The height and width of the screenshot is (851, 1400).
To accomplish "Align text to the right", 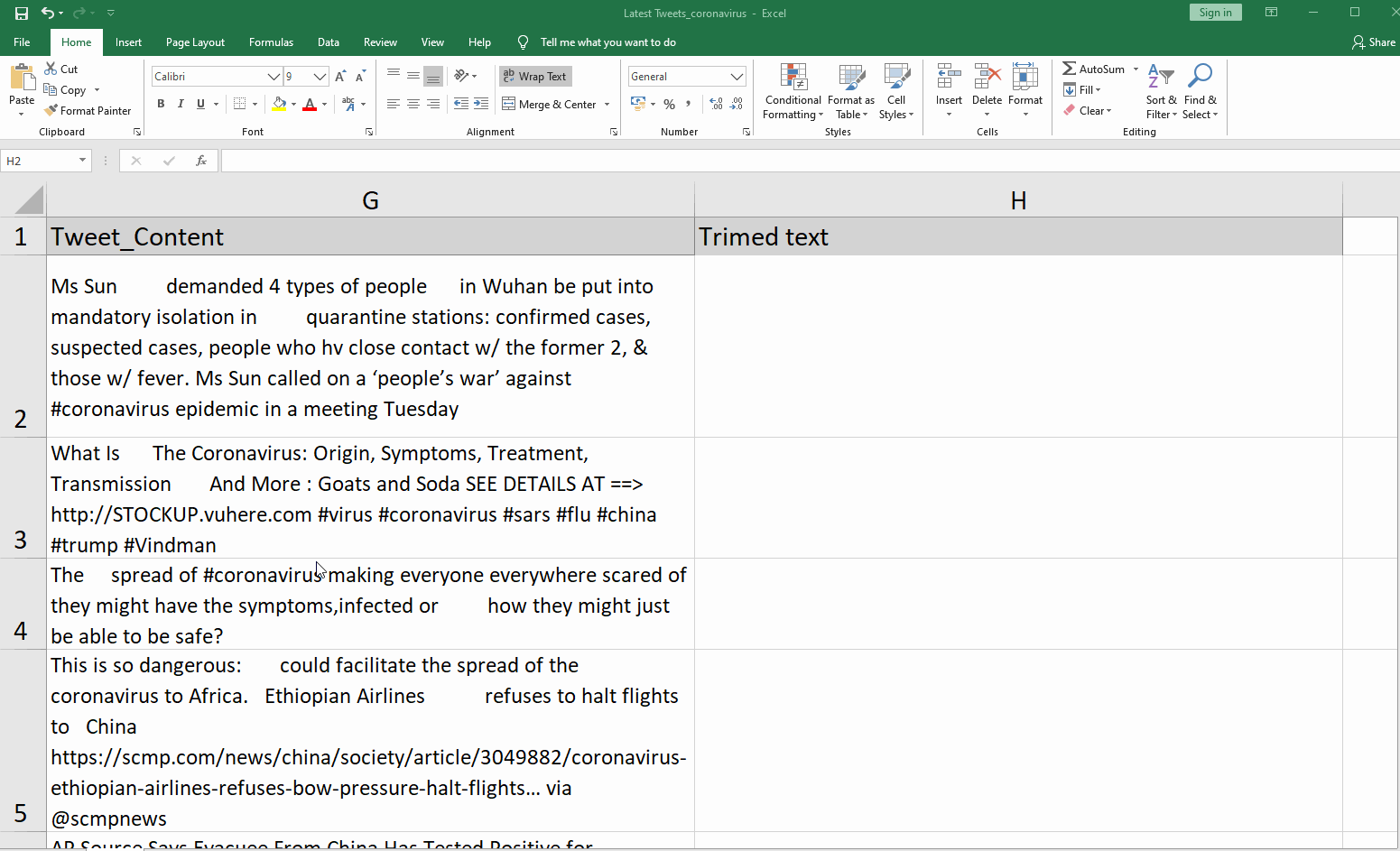I will (433, 104).
